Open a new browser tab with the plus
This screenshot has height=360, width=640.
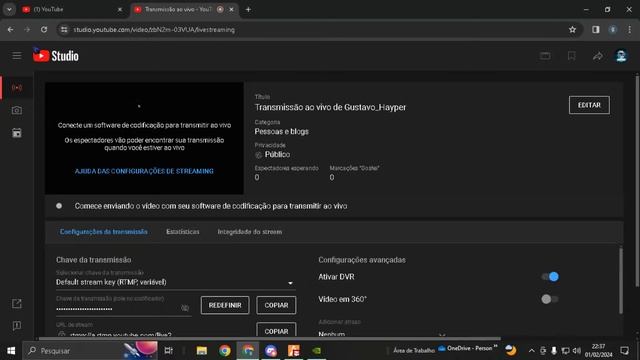coord(248,9)
